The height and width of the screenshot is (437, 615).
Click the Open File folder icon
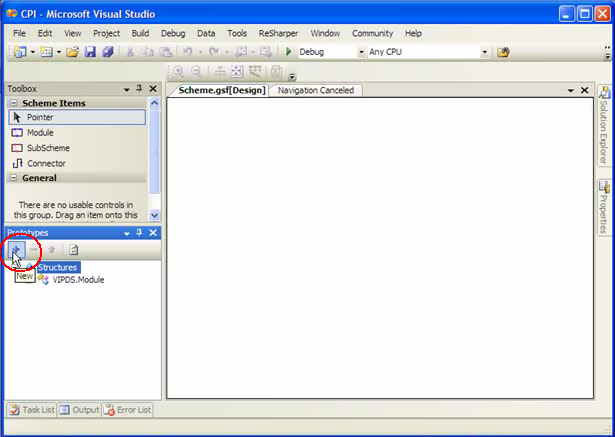(x=73, y=52)
